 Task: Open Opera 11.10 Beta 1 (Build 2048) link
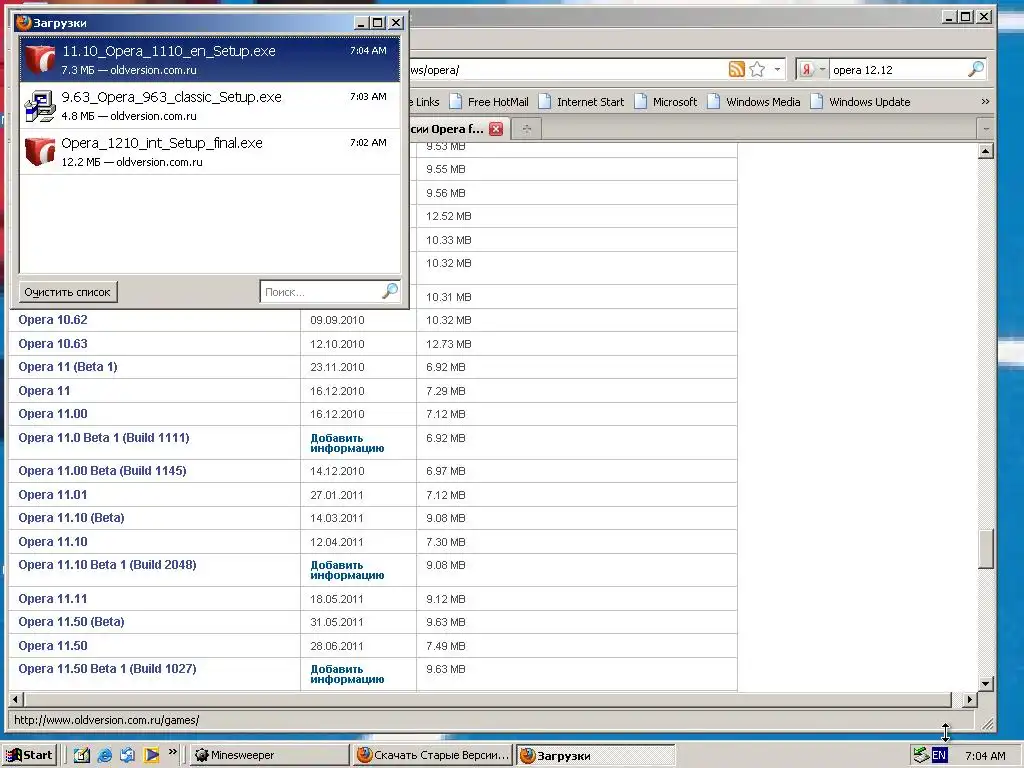[107, 565]
